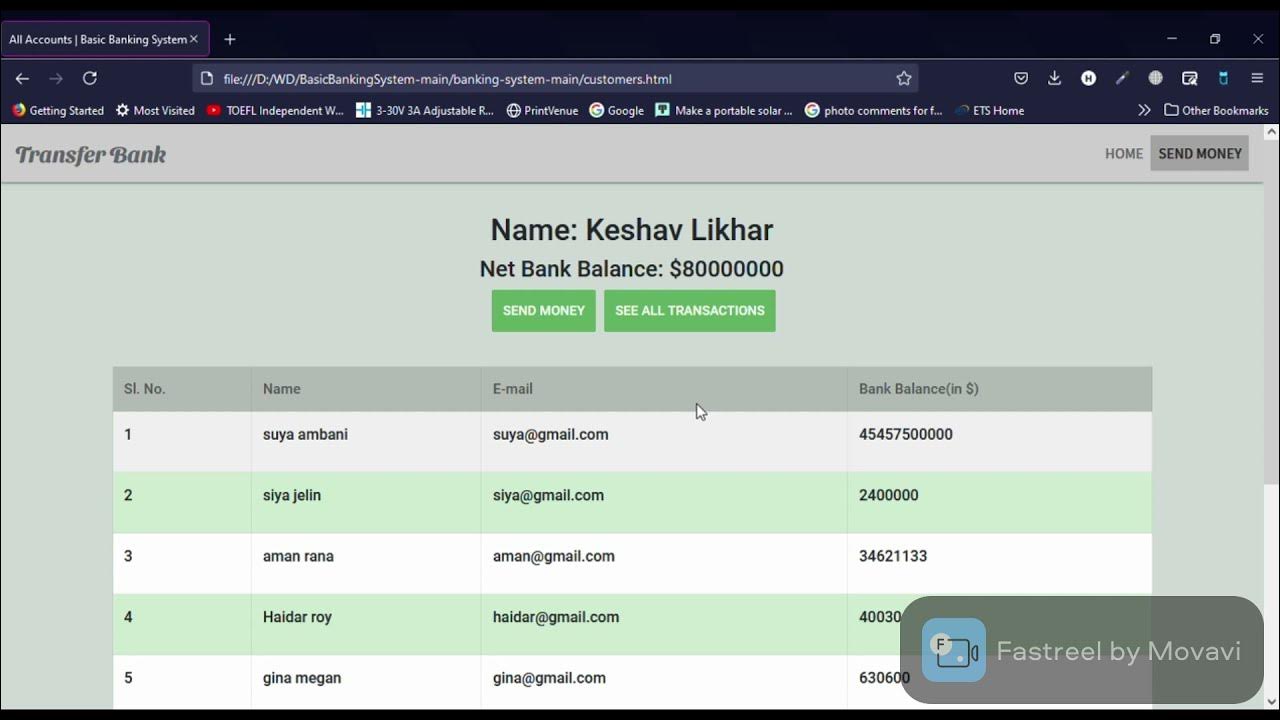Open the ETS Home bookmark

989,110
